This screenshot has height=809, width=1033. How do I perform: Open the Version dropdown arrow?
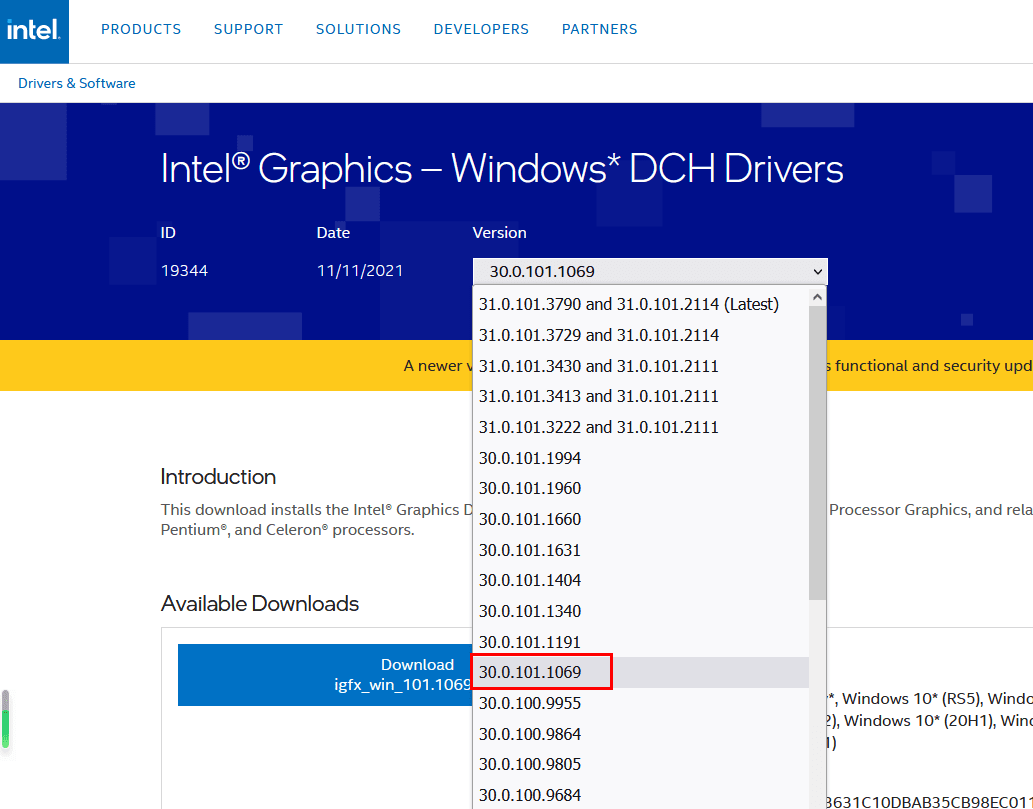tap(816, 271)
